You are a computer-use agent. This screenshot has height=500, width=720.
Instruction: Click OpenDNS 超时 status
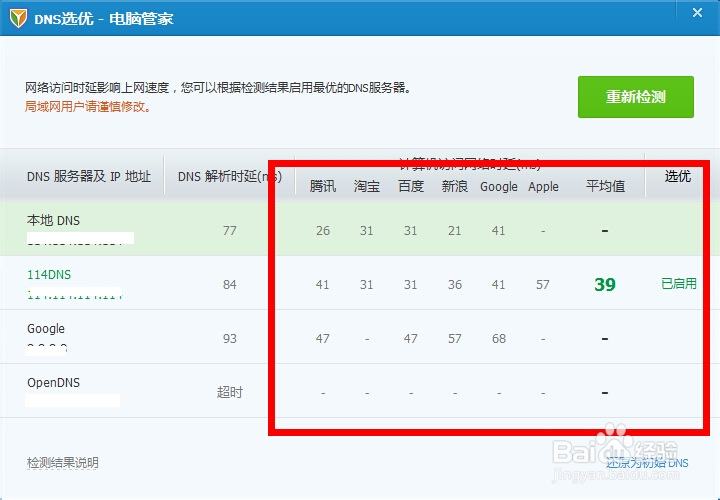230,392
